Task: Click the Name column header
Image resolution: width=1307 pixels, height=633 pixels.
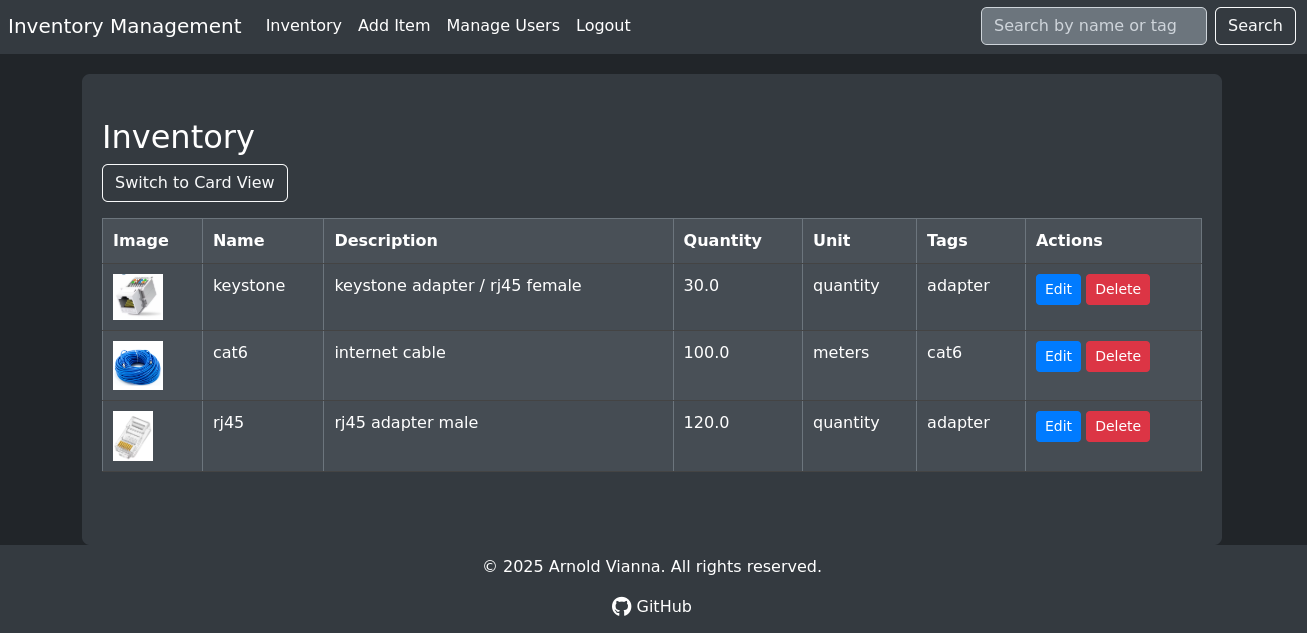Action: [x=238, y=240]
